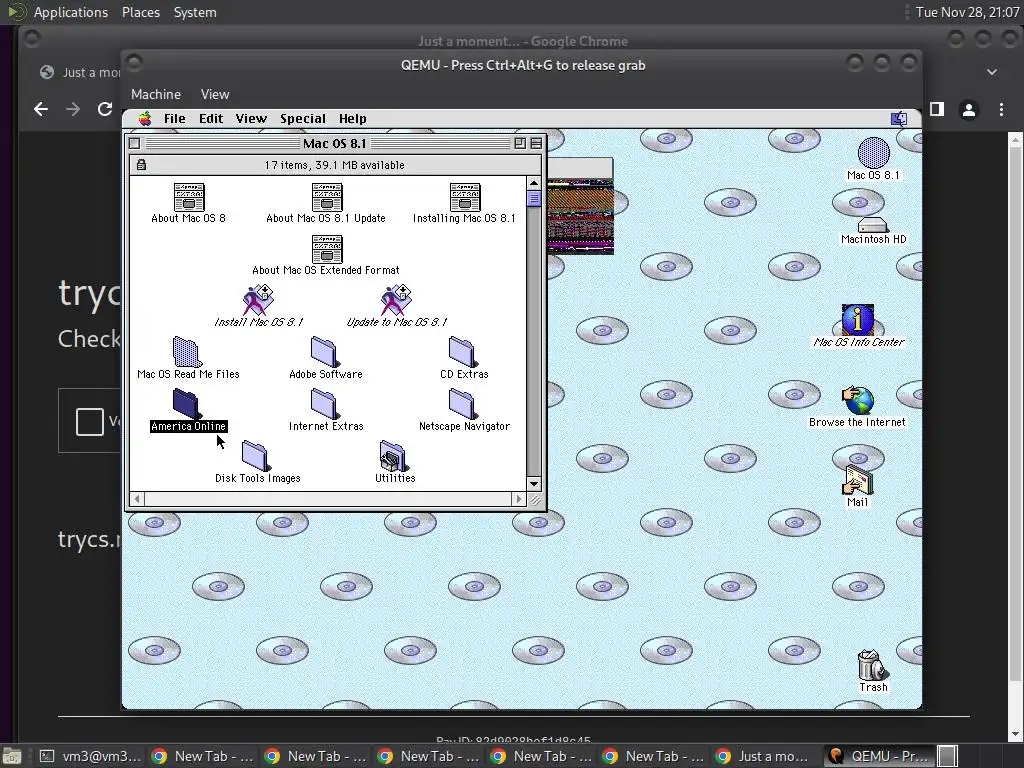Select the Install Mac OS 8.1 installer icon
Viewport: 1024px width, 768px height.
259,300
